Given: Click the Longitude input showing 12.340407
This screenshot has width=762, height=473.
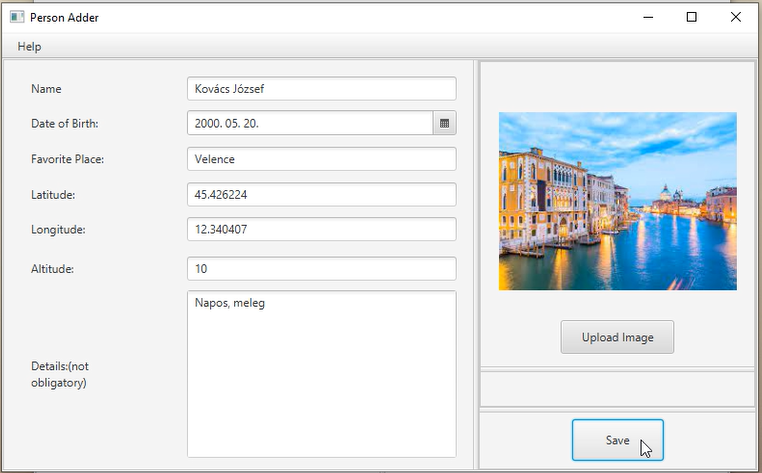Looking at the screenshot, I should click(322, 229).
